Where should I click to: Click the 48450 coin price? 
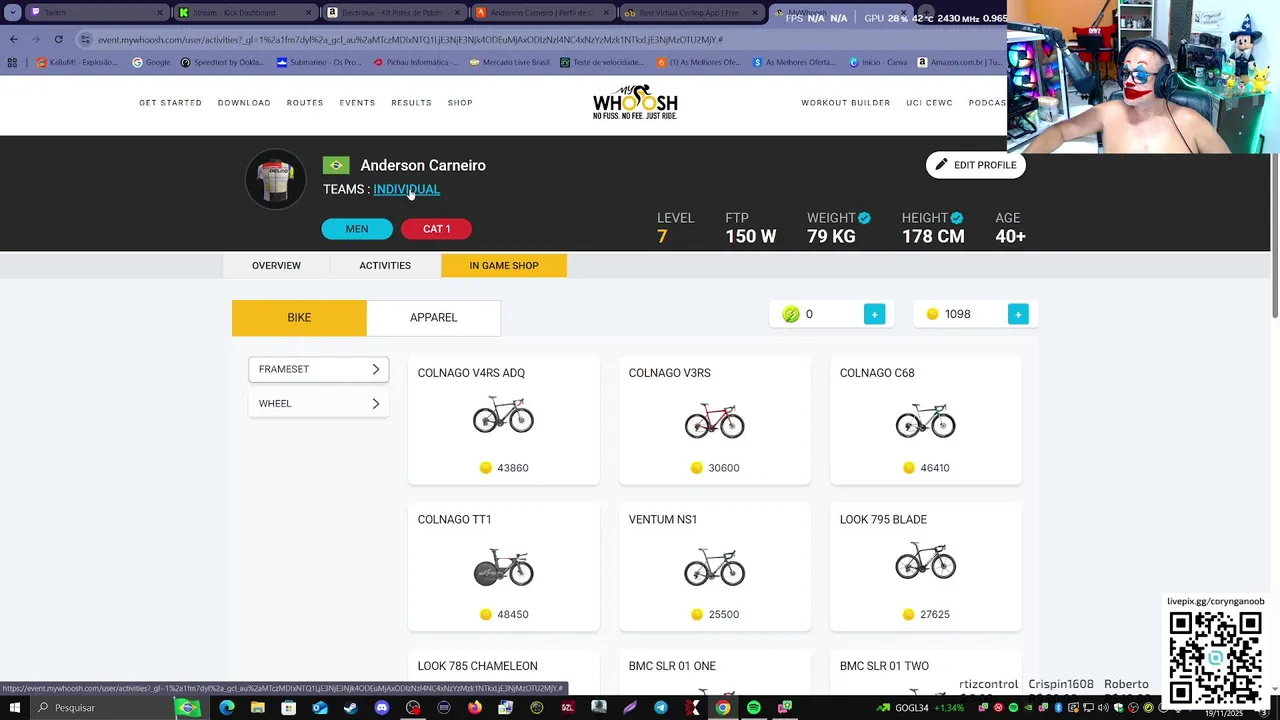click(512, 614)
